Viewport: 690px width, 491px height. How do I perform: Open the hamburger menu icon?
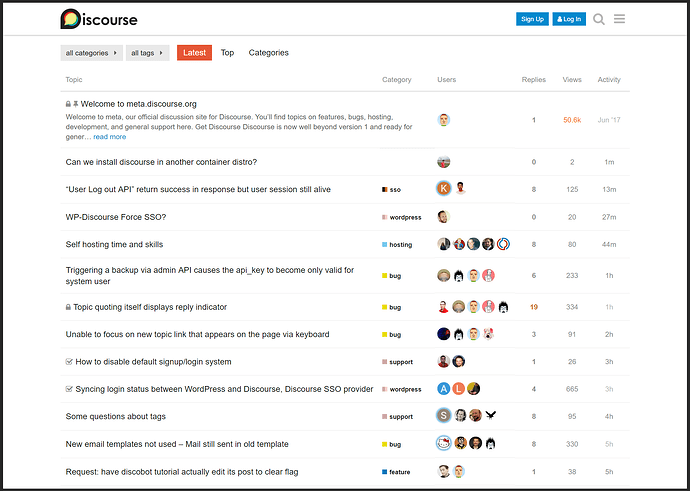[x=619, y=19]
